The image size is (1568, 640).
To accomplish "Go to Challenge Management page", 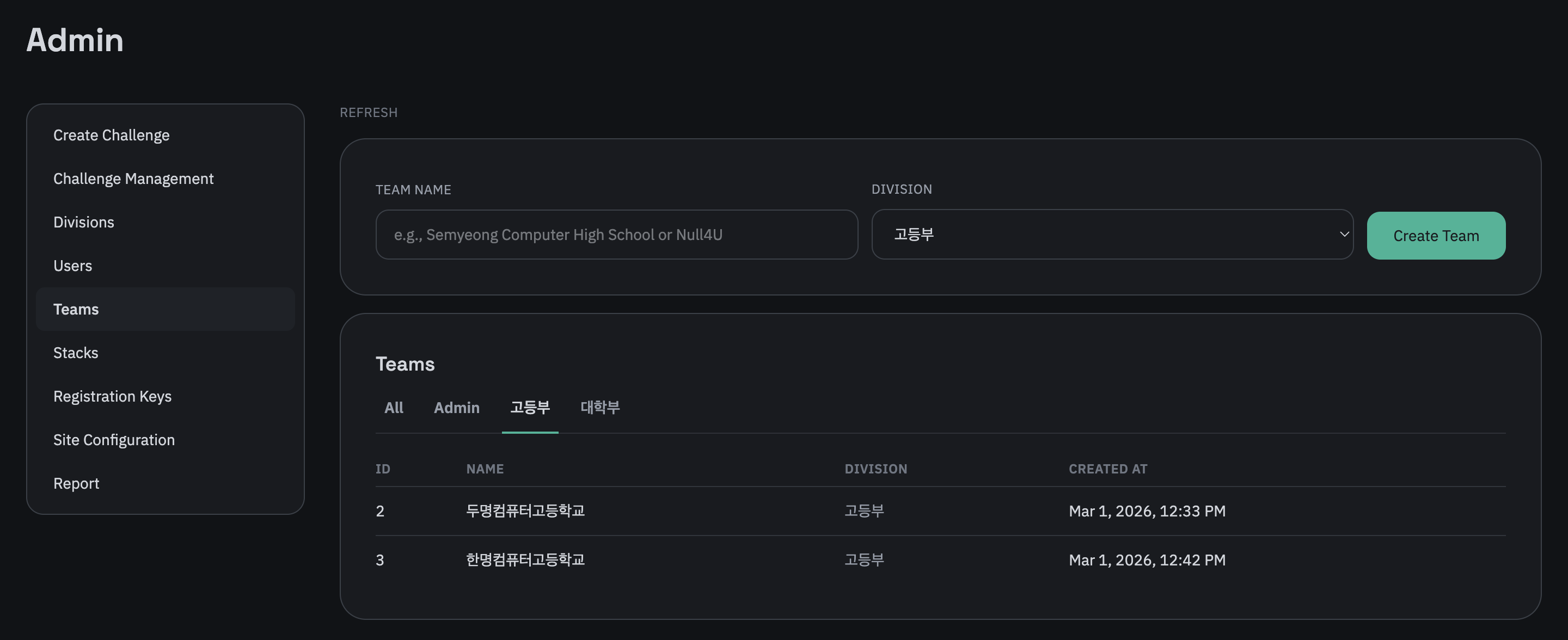I will click(133, 179).
